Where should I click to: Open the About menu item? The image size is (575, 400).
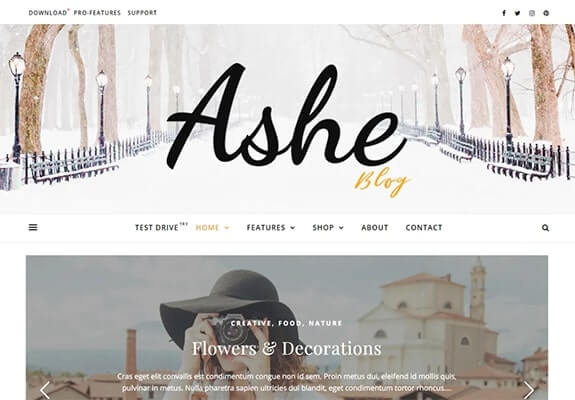pos(374,228)
